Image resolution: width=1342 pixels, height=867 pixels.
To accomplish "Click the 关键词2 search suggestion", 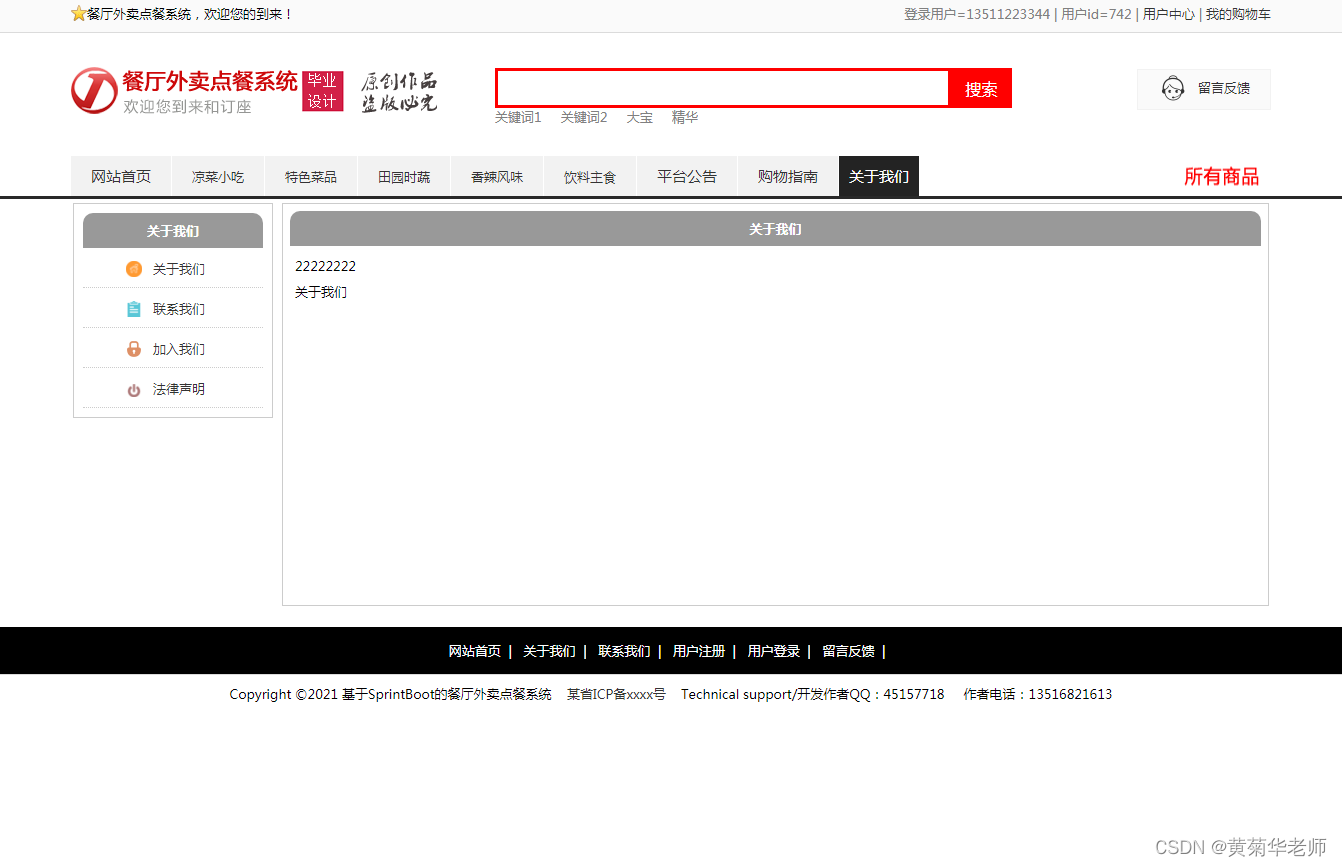I will (x=584, y=117).
